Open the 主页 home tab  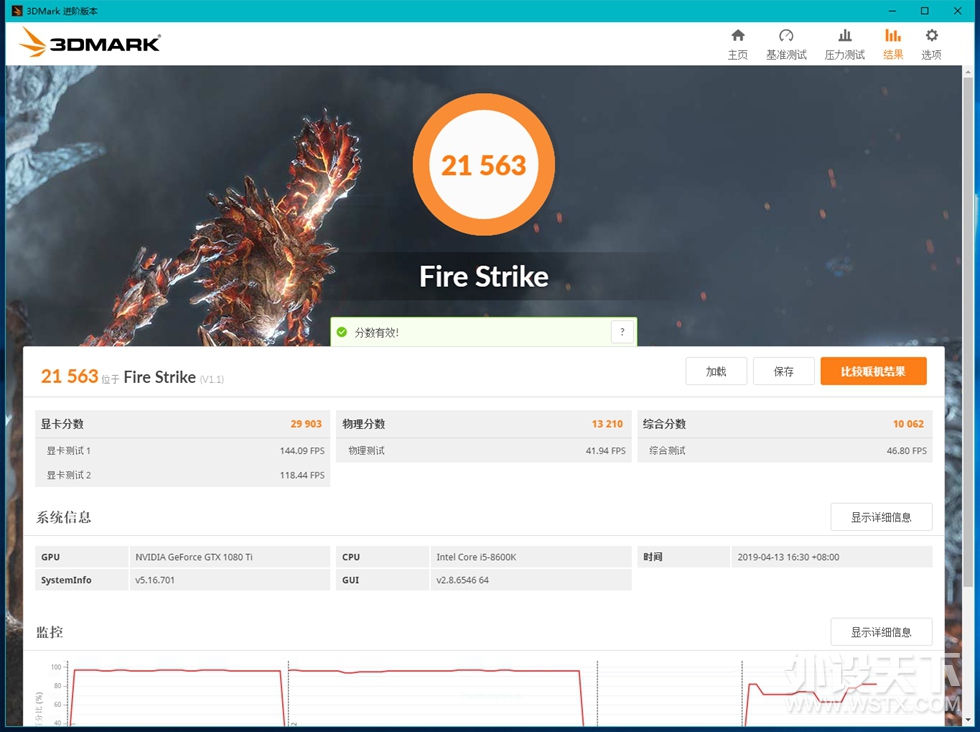[738, 44]
